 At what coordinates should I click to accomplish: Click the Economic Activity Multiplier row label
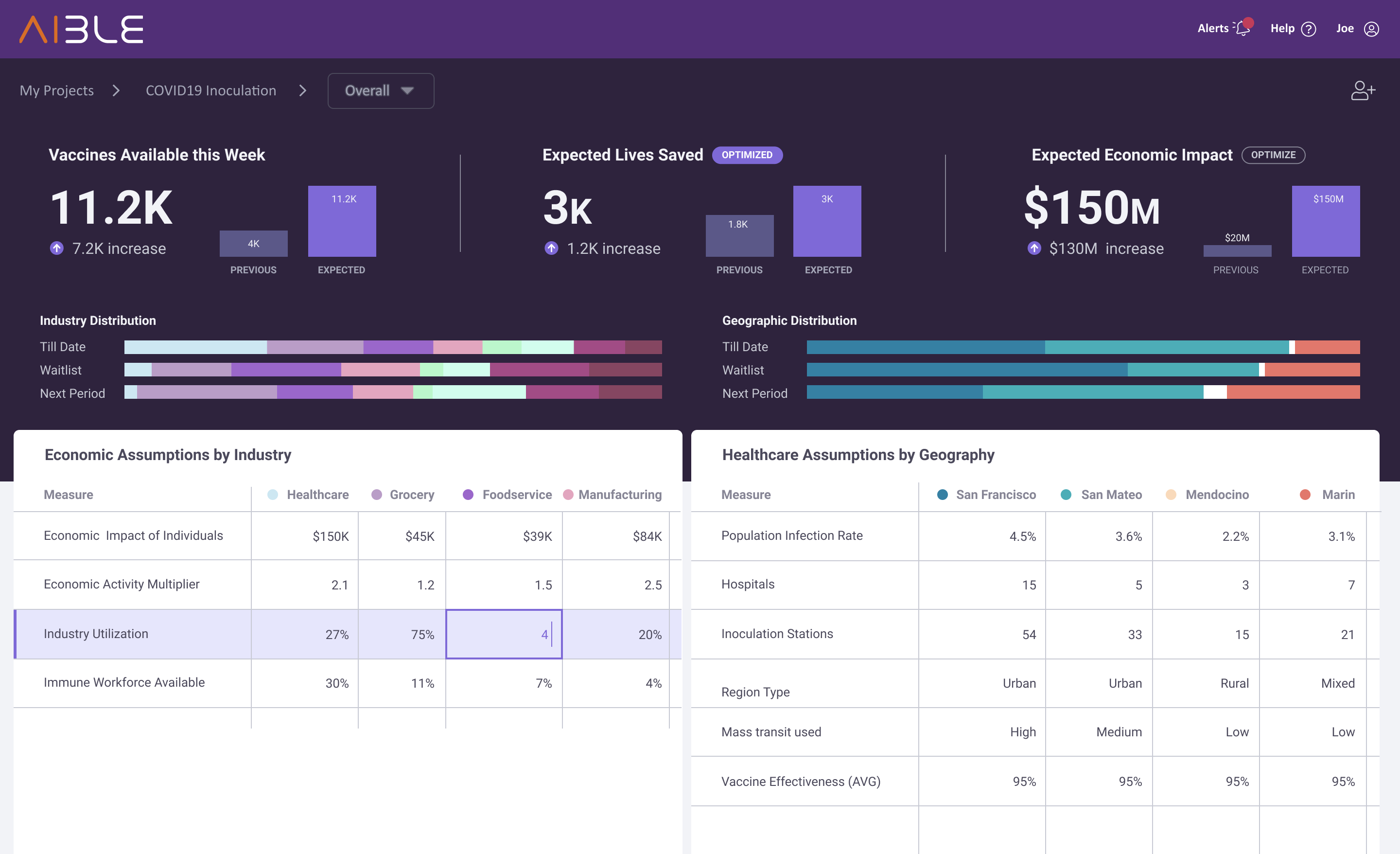122,585
